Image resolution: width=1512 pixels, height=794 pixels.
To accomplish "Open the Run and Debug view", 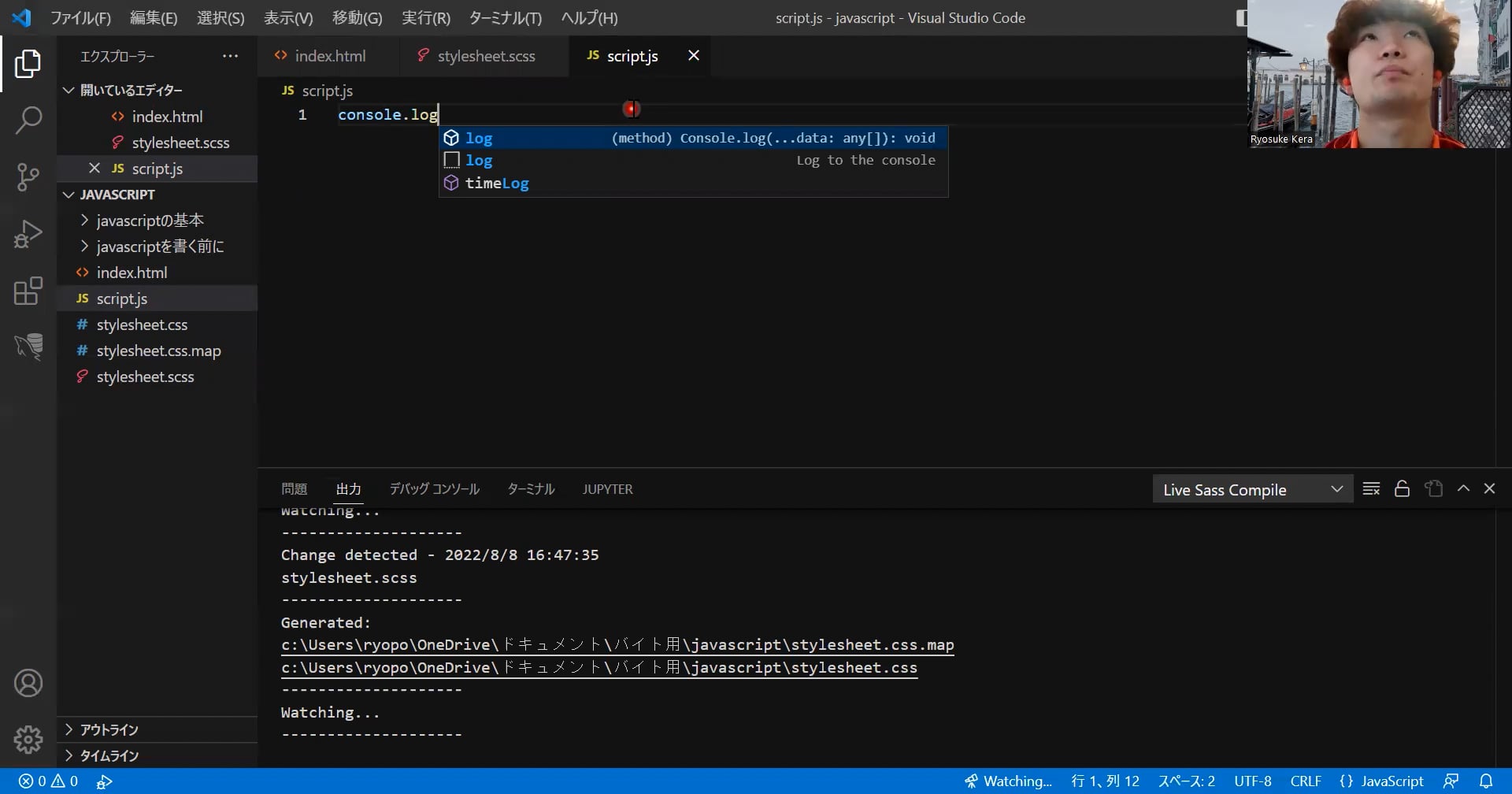I will point(28,234).
